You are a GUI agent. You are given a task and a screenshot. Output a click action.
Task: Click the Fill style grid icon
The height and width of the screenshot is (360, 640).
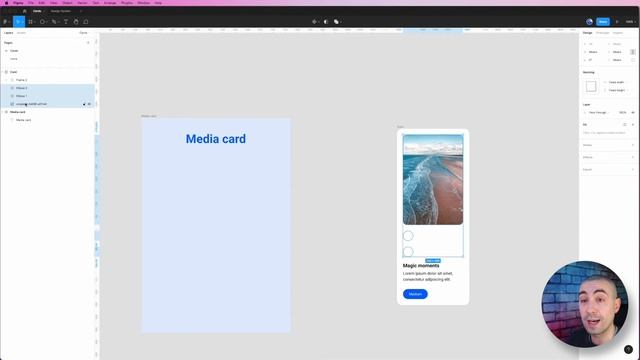click(x=624, y=124)
